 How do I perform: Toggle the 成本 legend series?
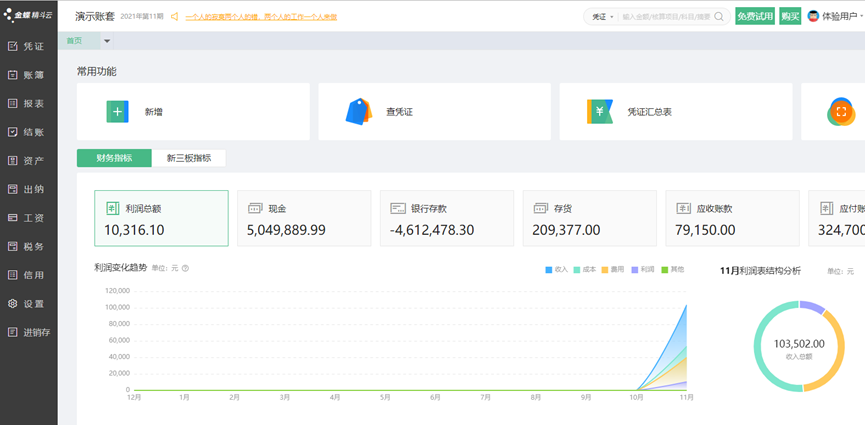(x=585, y=269)
